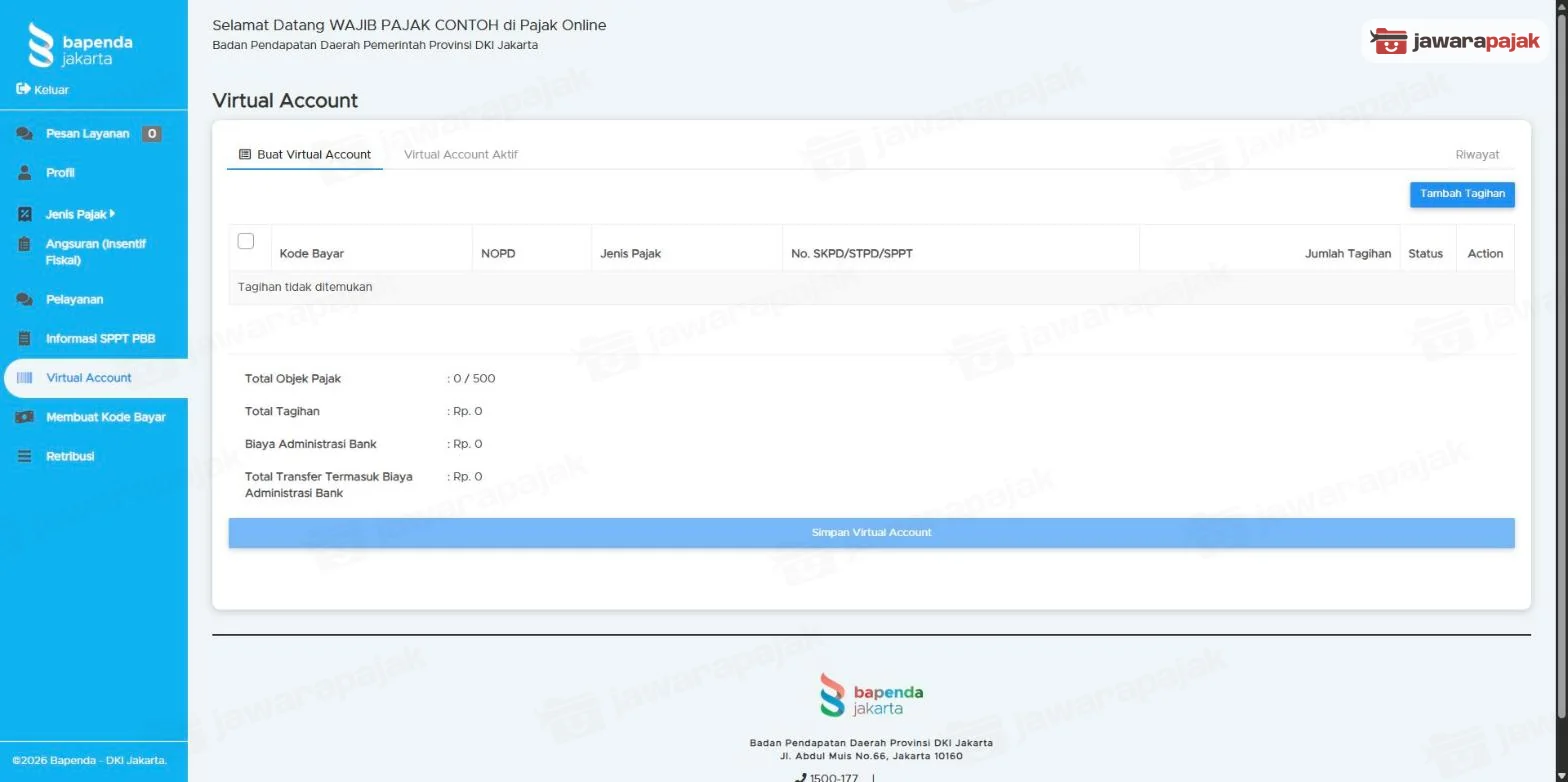Go to the Riwayat tab
The width and height of the screenshot is (1568, 782).
tap(1477, 155)
